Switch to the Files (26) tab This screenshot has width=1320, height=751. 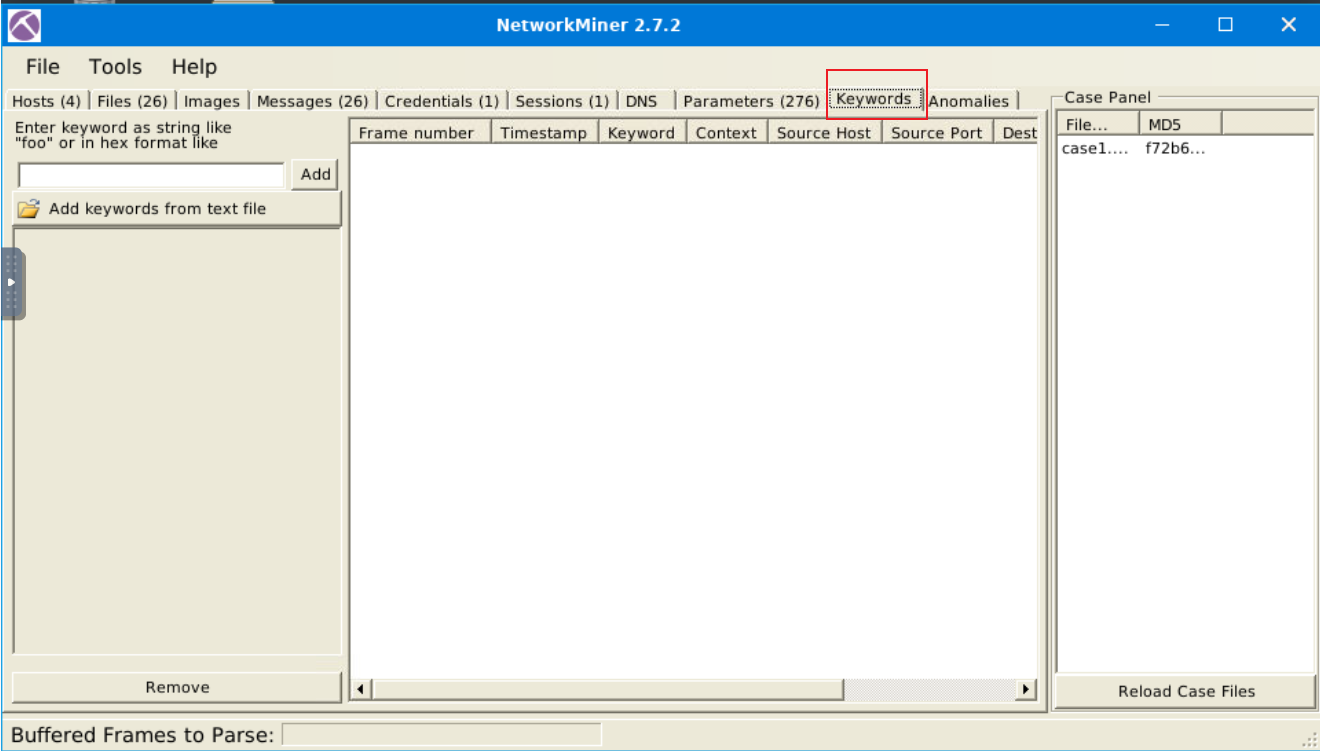point(132,101)
